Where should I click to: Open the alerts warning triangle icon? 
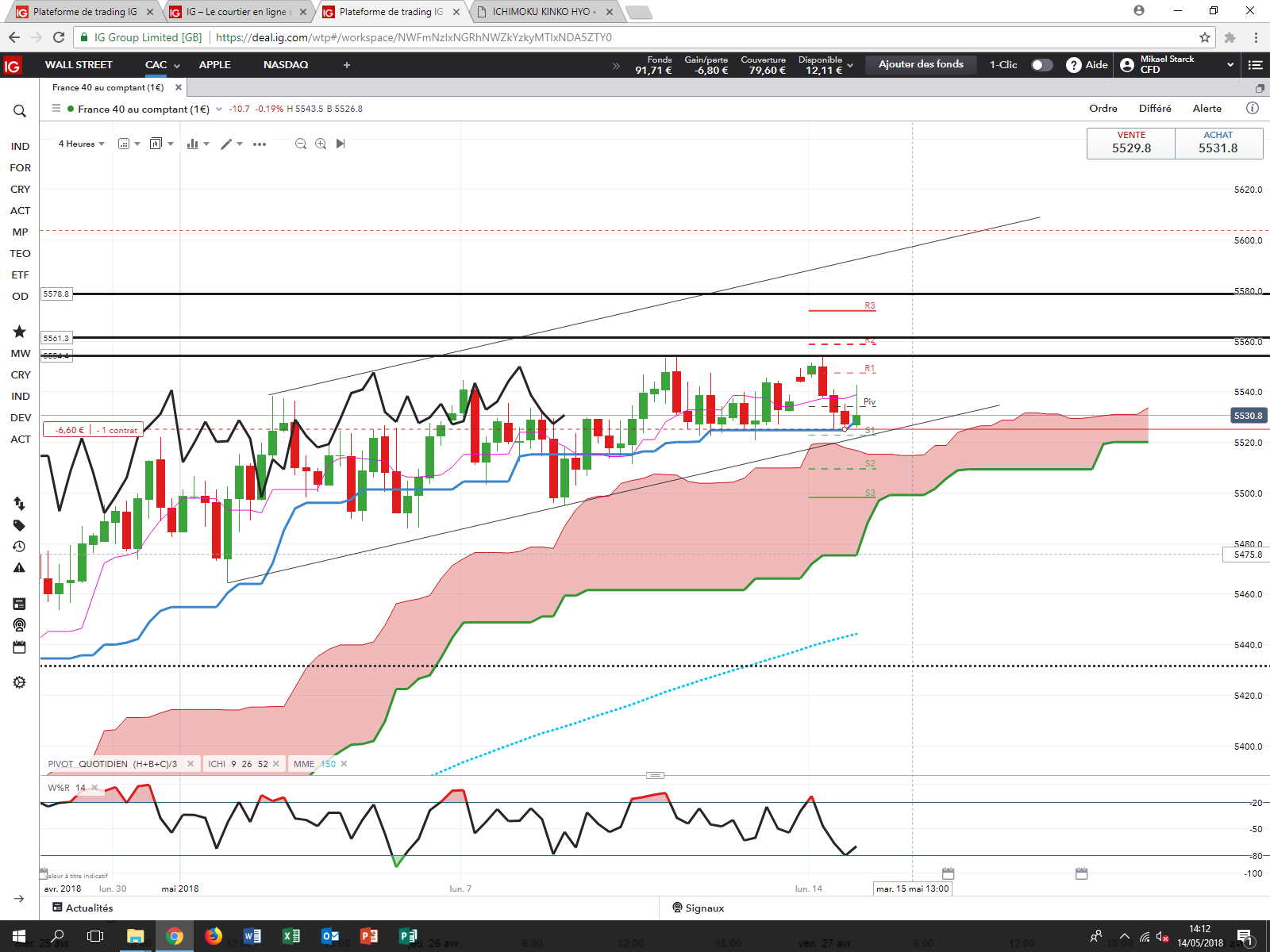19,568
